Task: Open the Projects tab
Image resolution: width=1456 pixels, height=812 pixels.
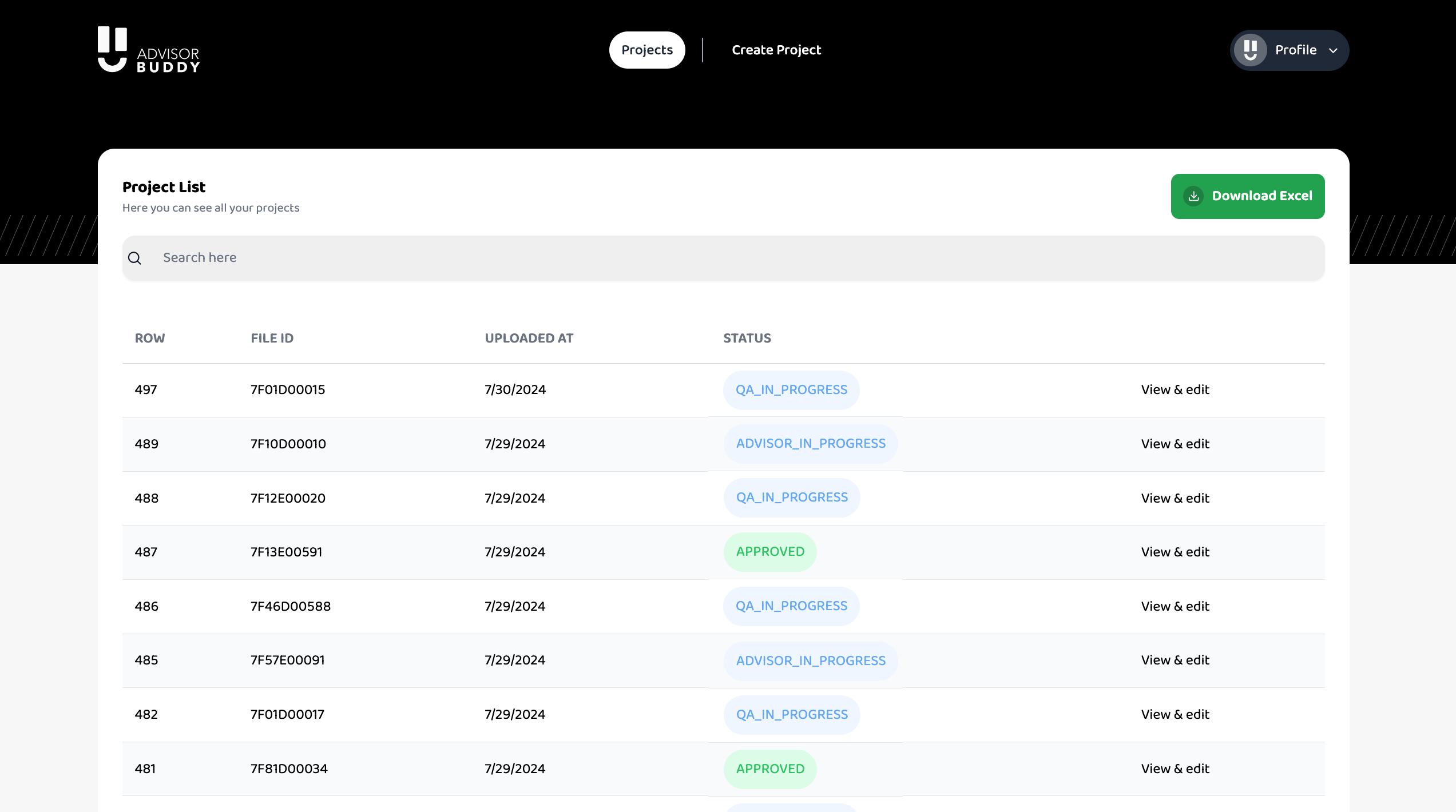Action: 647,50
